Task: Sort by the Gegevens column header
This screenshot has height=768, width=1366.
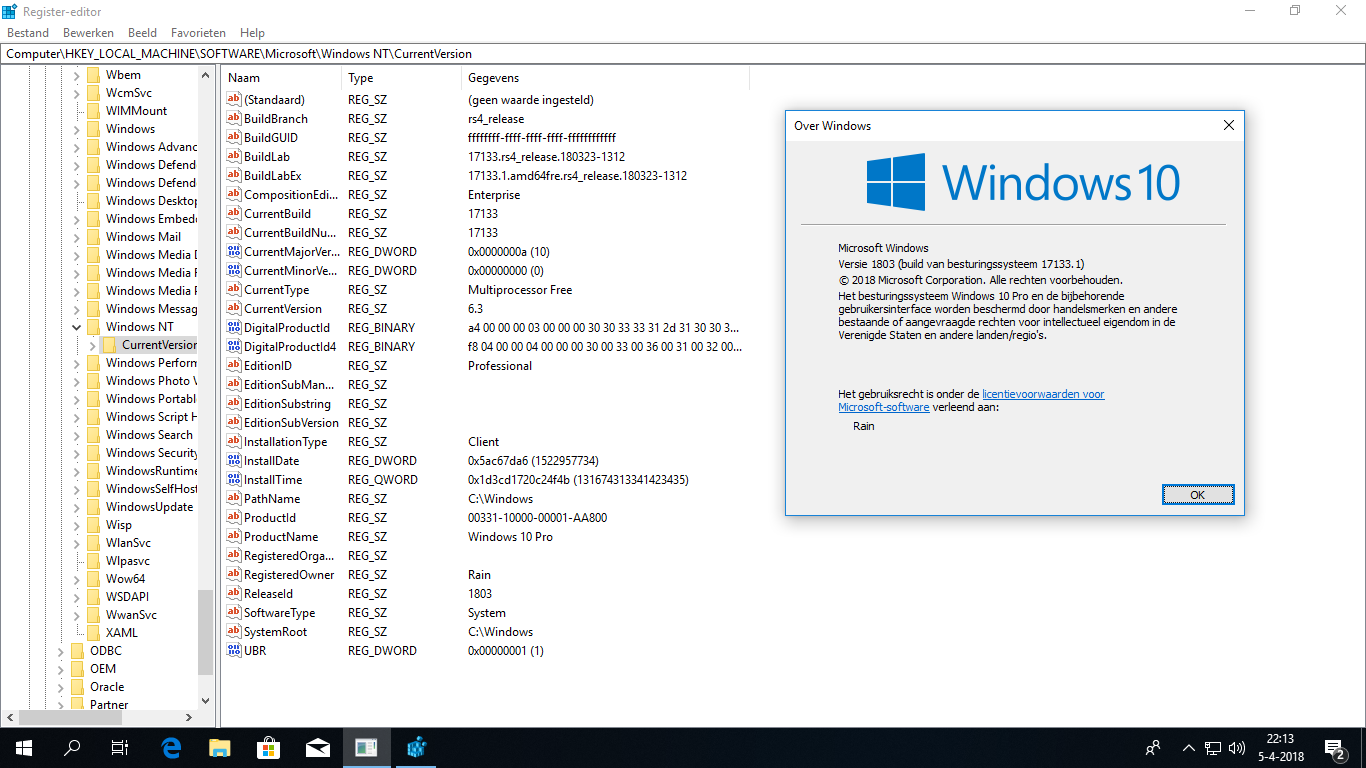Action: [605, 78]
